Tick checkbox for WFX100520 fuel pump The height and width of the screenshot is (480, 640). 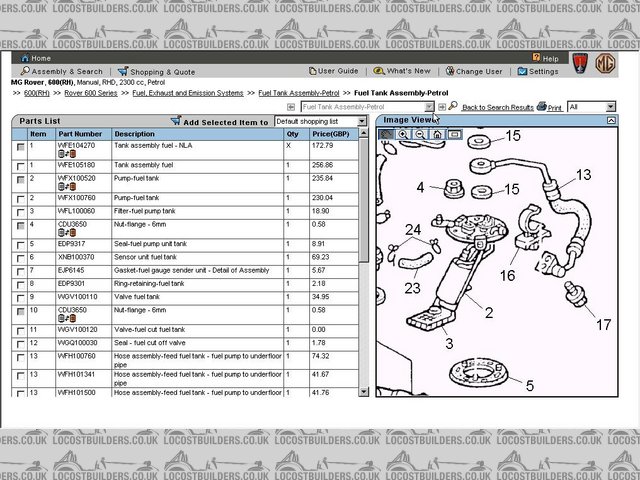[x=20, y=180]
